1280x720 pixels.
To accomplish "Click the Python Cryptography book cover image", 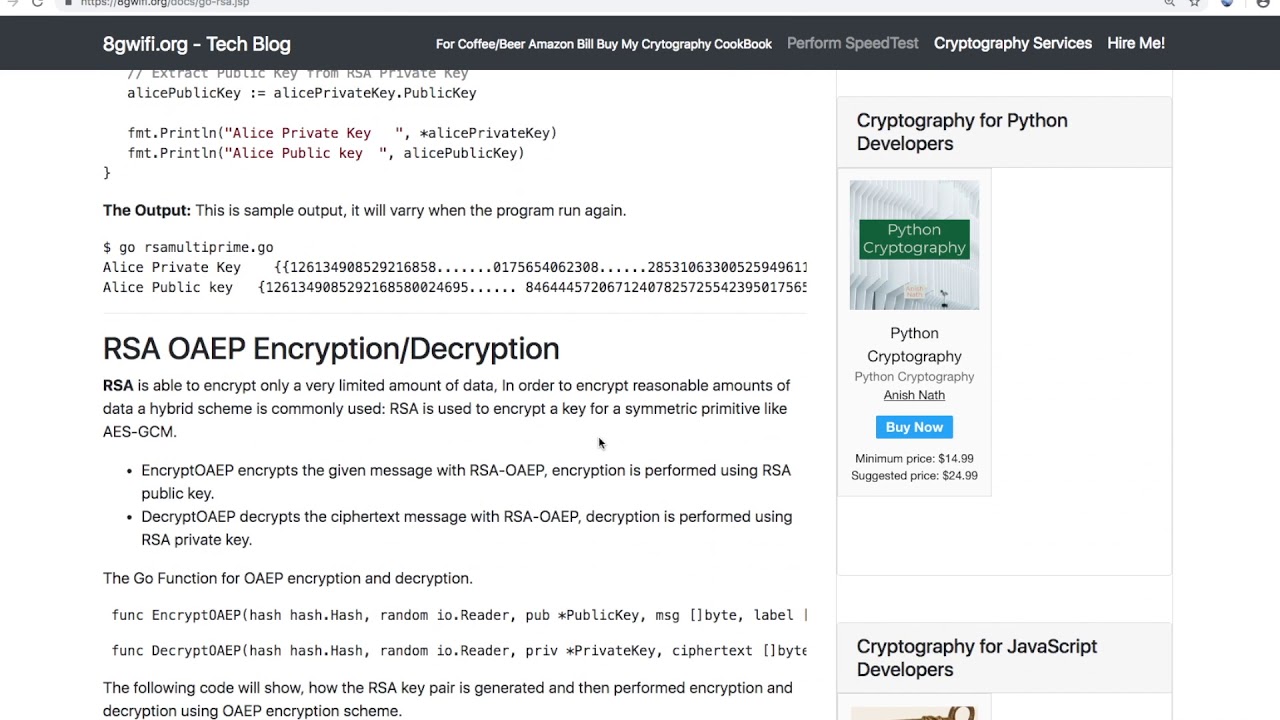I will pyautogui.click(x=914, y=245).
